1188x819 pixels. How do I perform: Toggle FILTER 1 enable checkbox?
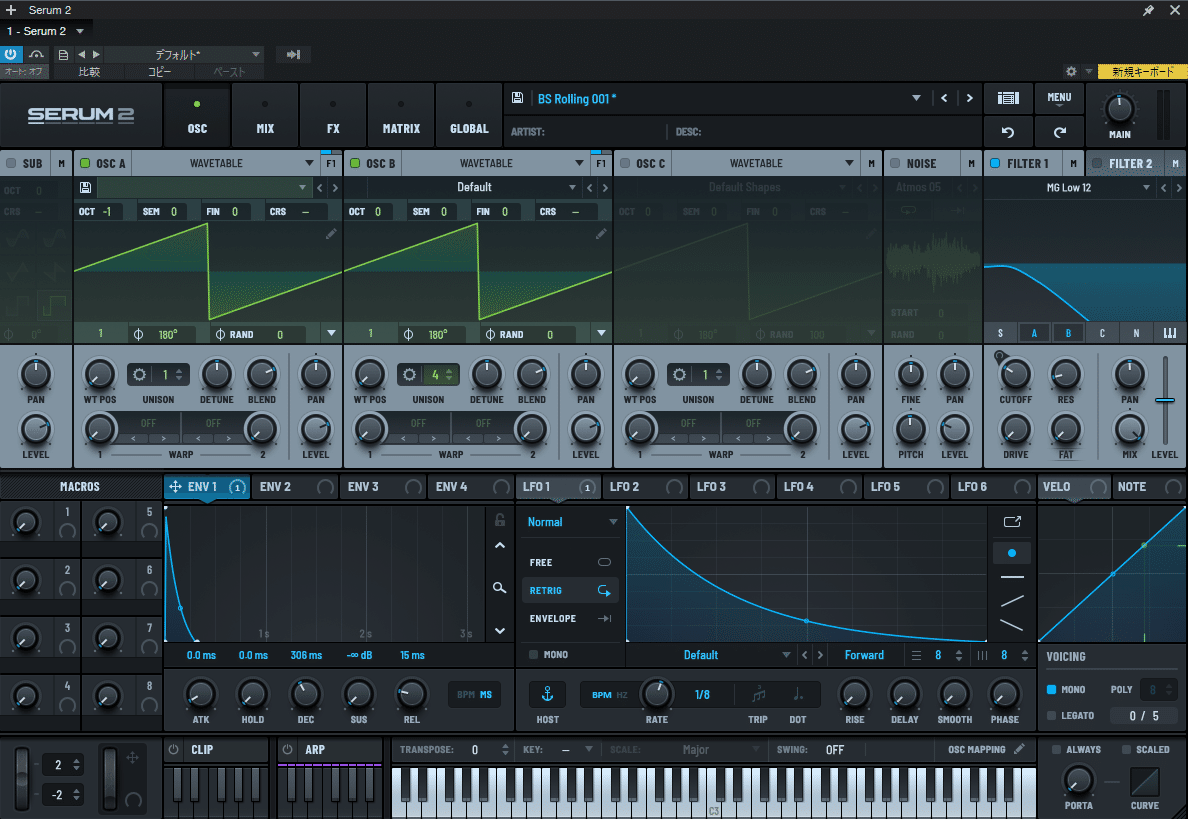[995, 163]
